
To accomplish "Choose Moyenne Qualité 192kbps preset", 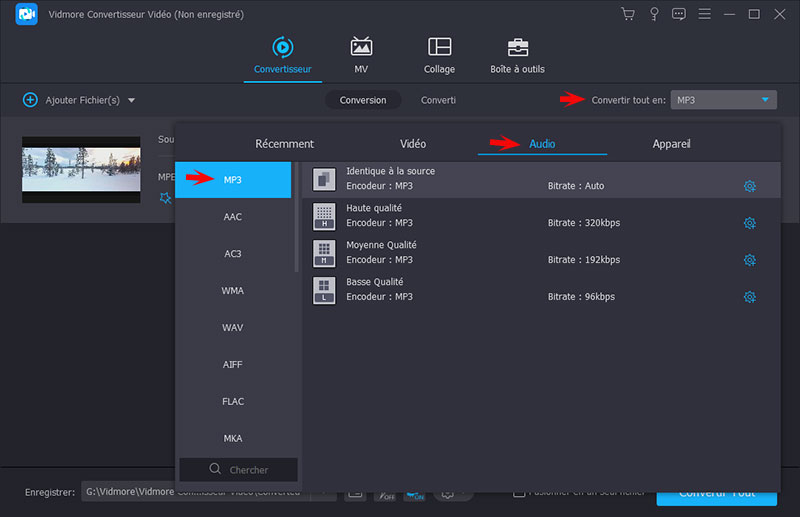I will pyautogui.click(x=541, y=253).
